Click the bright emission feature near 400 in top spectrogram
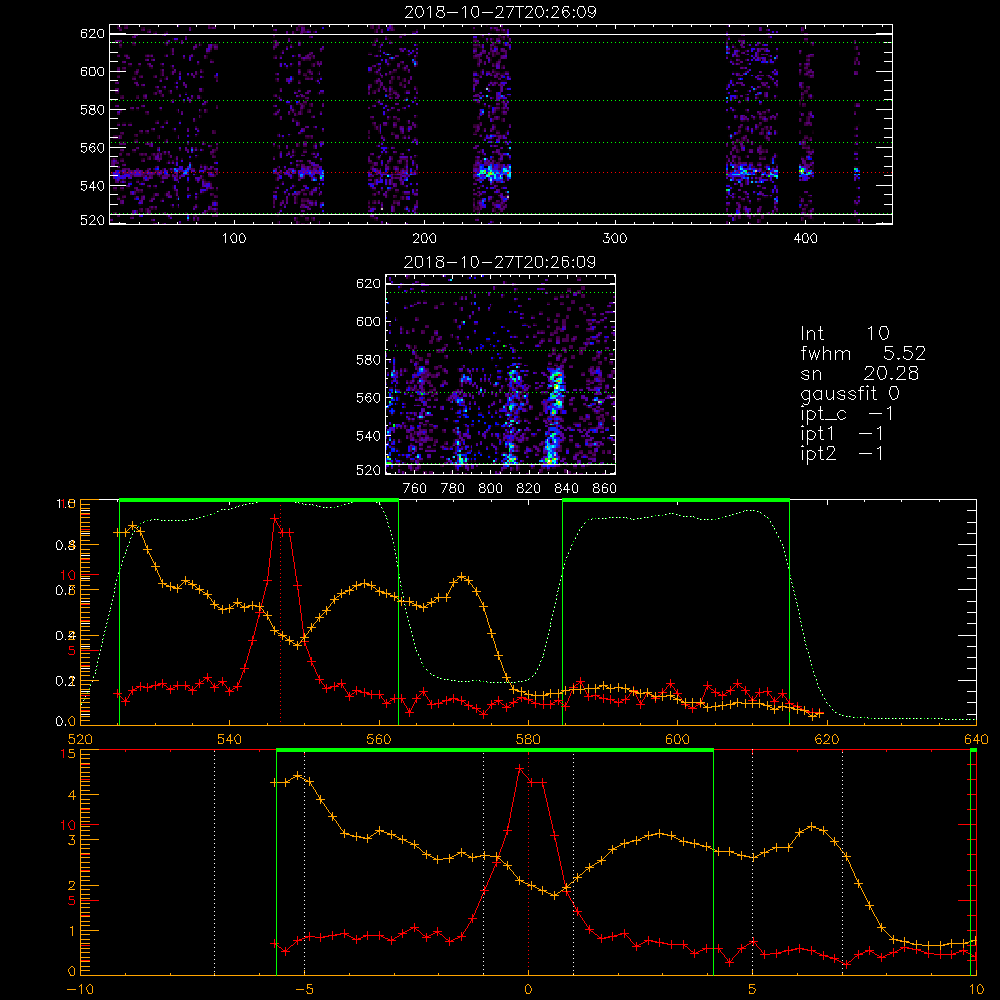 (x=805, y=171)
